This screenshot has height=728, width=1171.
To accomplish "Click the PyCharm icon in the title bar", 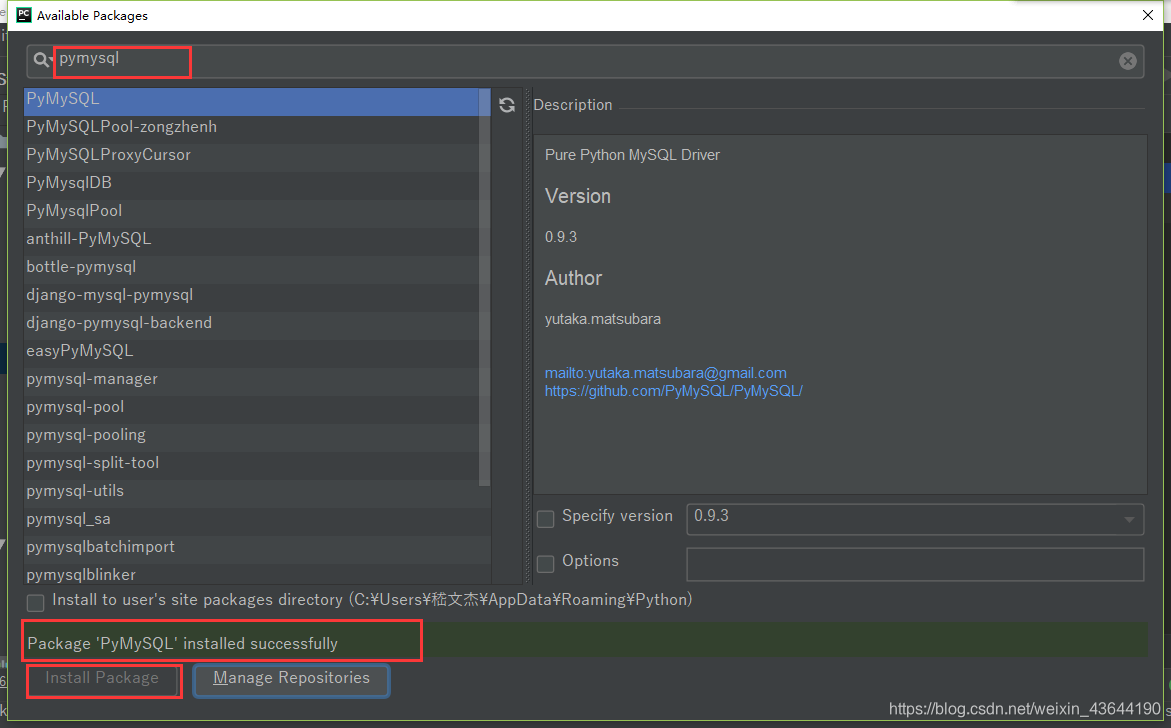I will pyautogui.click(x=24, y=15).
